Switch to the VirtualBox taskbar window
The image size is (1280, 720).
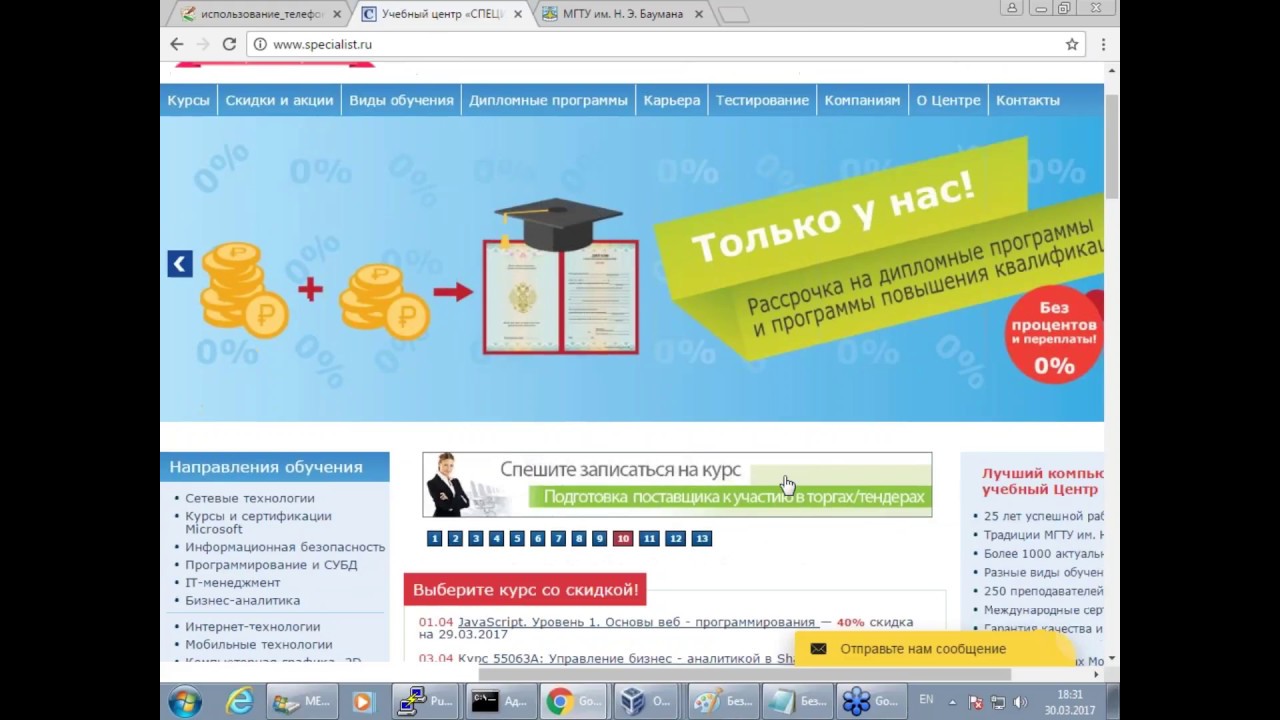(647, 702)
